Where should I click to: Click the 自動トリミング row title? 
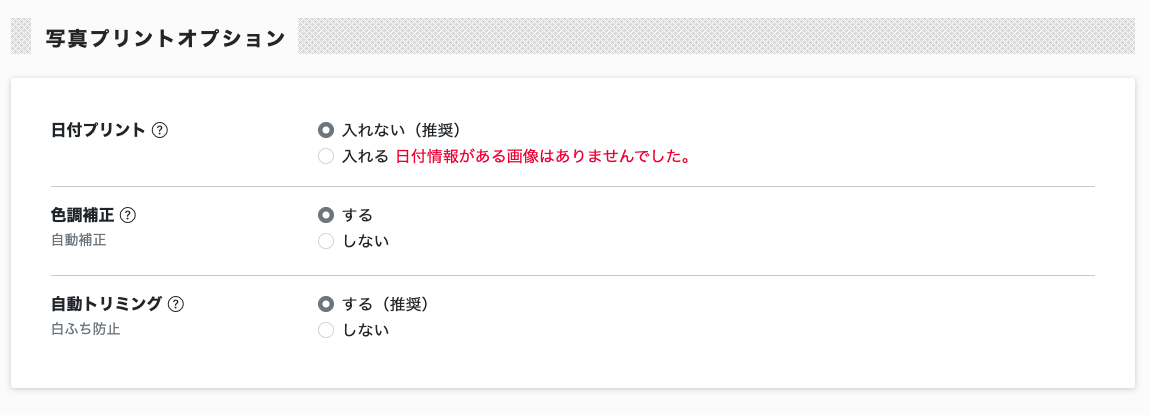click(106, 304)
